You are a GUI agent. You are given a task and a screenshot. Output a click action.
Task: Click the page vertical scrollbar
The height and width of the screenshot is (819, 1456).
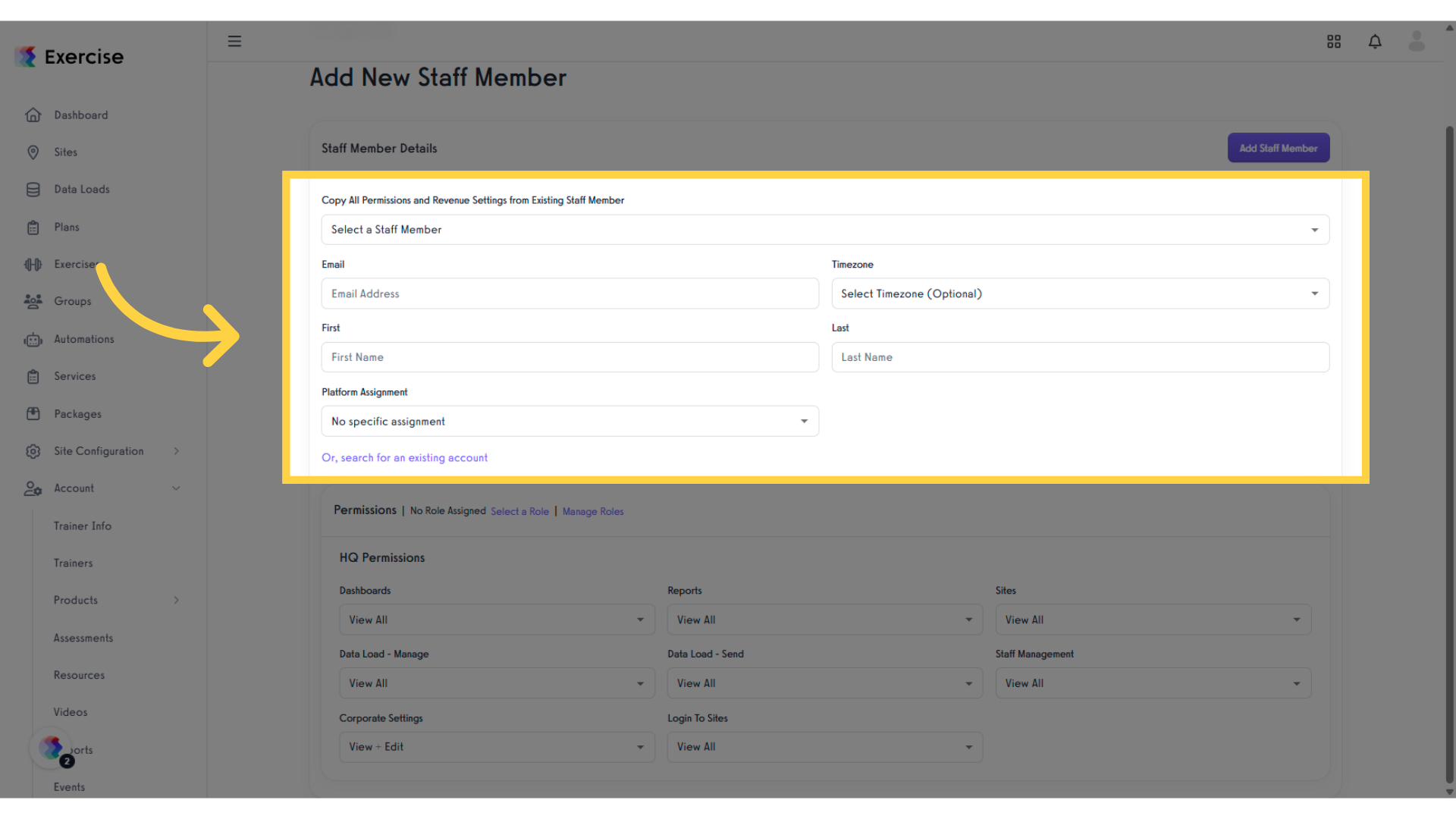pyautogui.click(x=1449, y=455)
